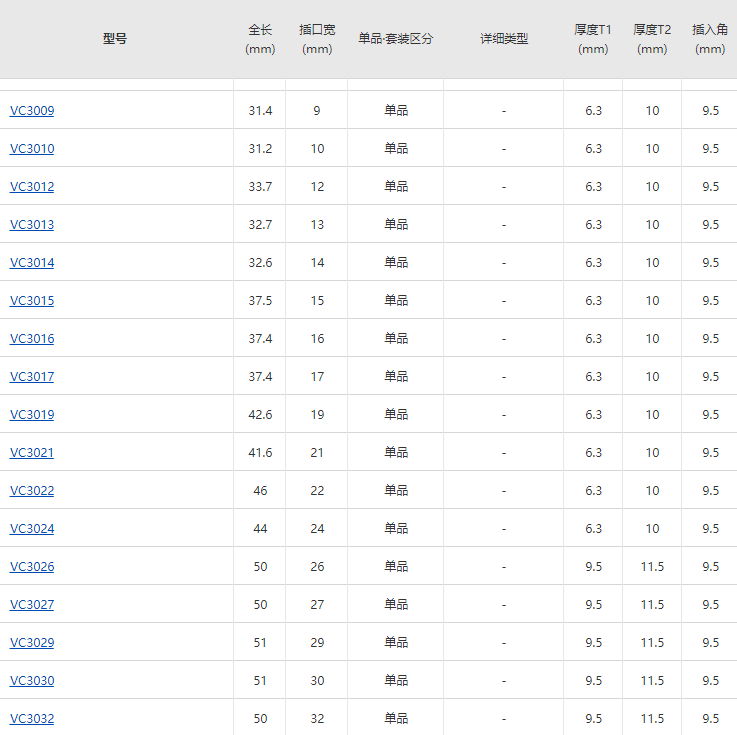Click T2 thickness 10 in the VC3013 row
737x735 pixels.
click(x=652, y=225)
